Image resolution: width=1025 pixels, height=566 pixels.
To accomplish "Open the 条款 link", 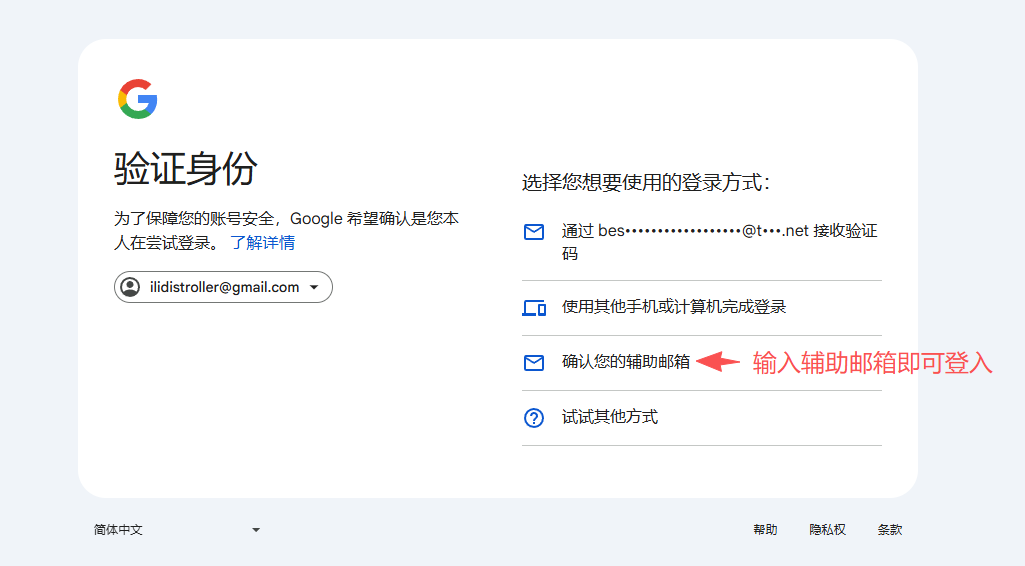I will [x=890, y=530].
